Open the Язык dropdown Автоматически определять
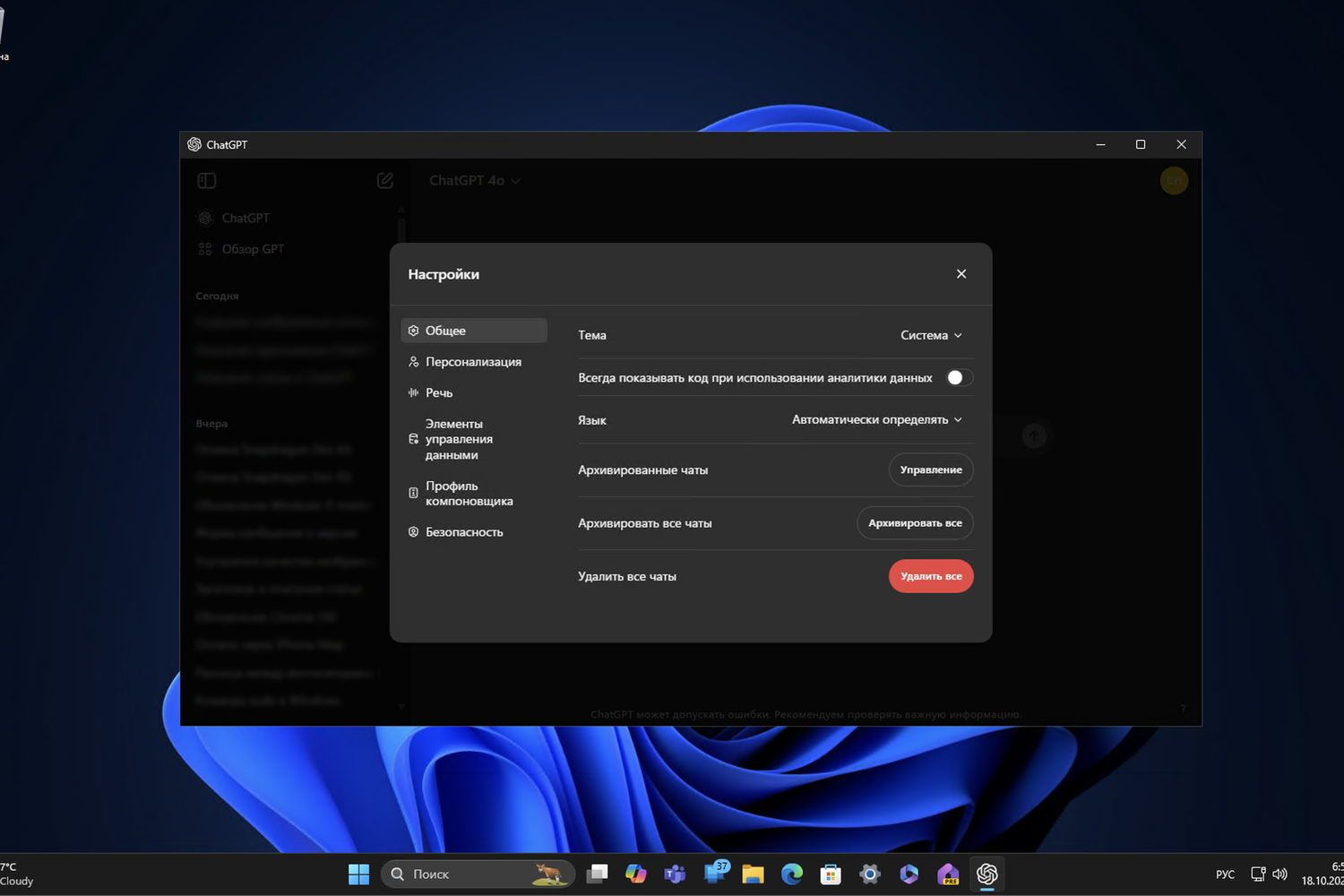 tap(877, 419)
